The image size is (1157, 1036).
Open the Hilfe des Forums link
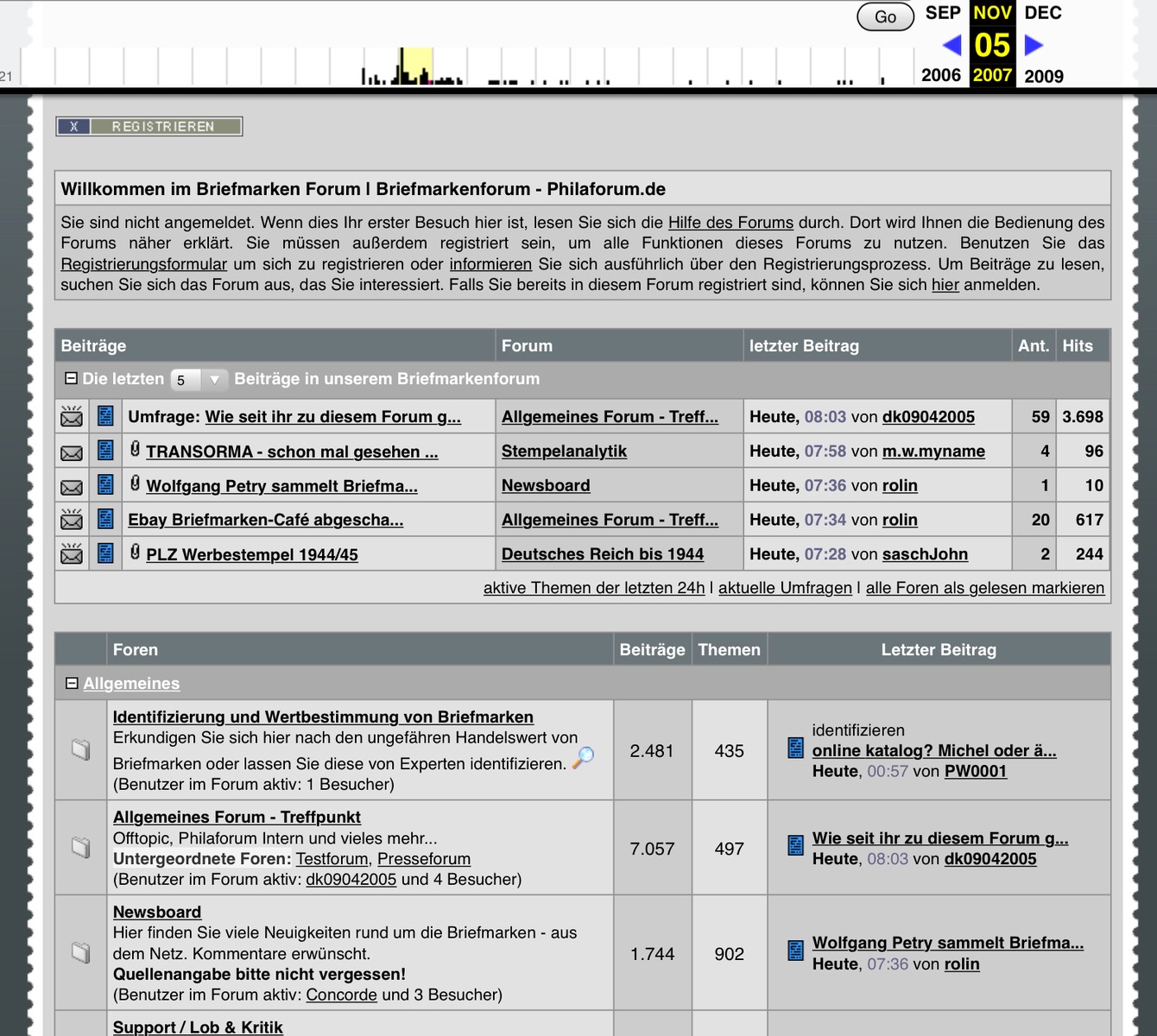click(730, 223)
